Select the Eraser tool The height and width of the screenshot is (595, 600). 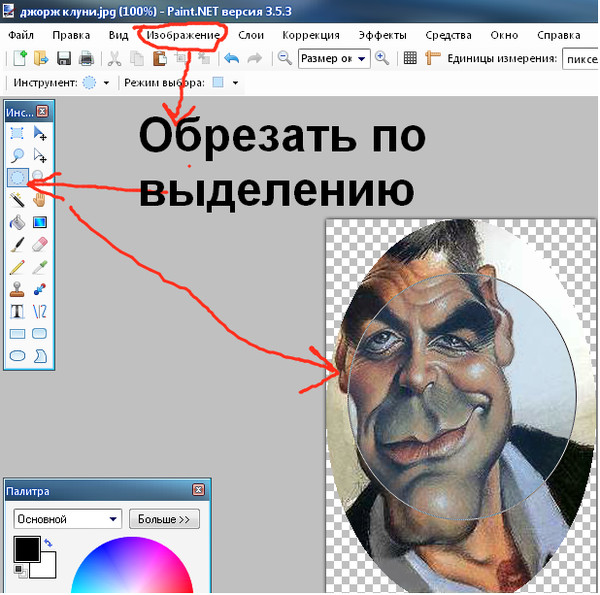39,245
